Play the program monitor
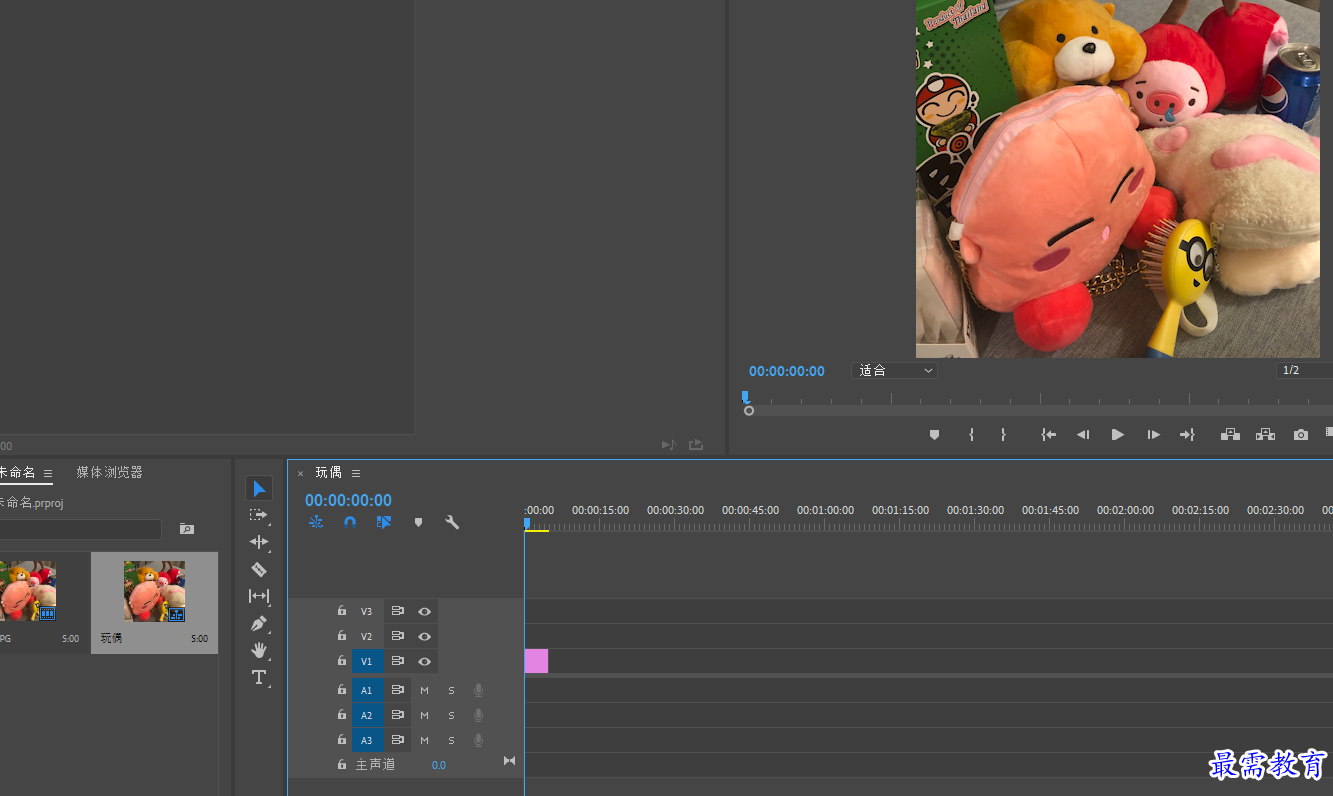This screenshot has width=1333, height=796. pyautogui.click(x=1118, y=435)
